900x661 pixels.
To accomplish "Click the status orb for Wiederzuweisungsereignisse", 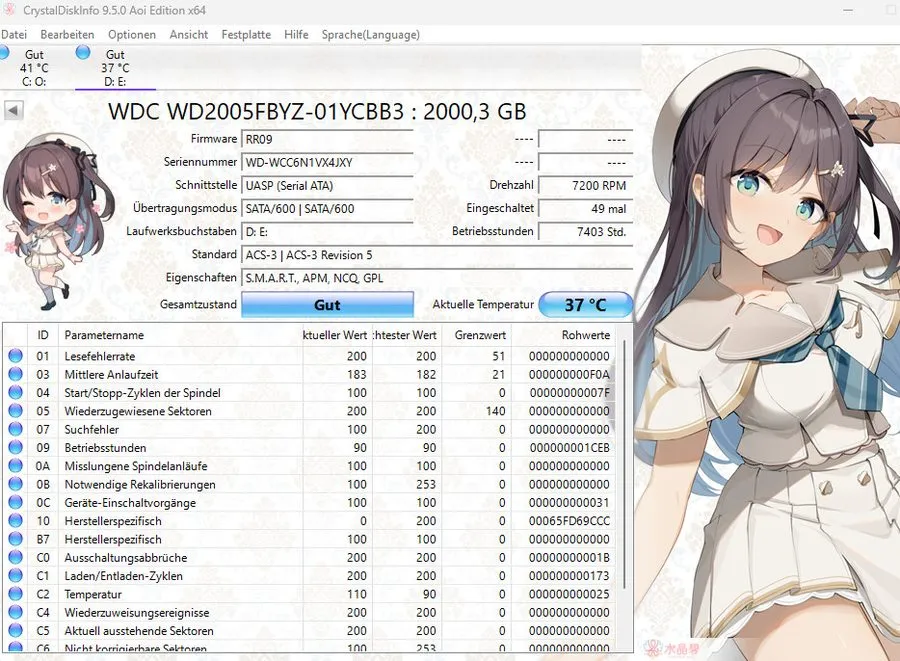I will [15, 612].
